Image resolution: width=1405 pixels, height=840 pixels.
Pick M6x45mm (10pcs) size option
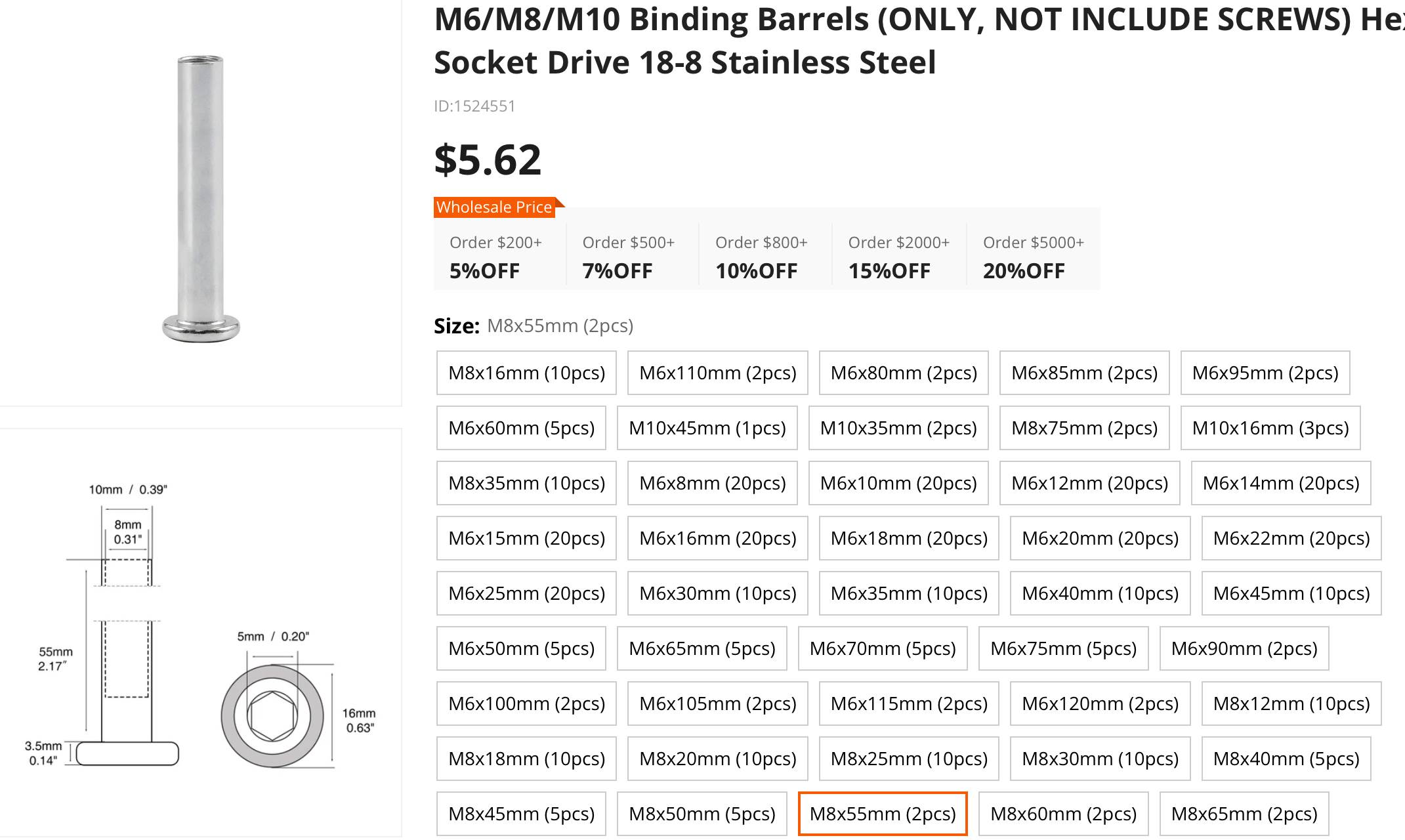coord(1291,593)
